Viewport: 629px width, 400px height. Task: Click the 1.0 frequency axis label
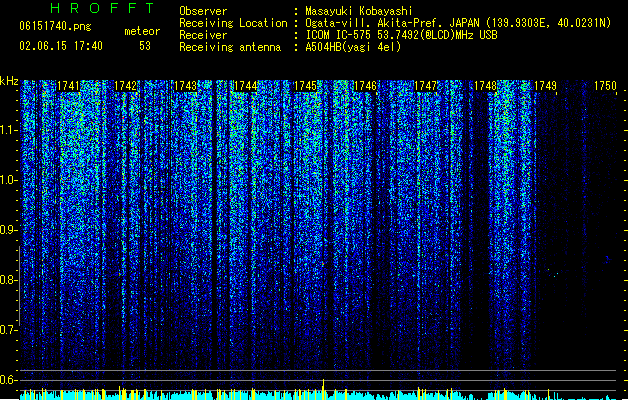coord(9,180)
